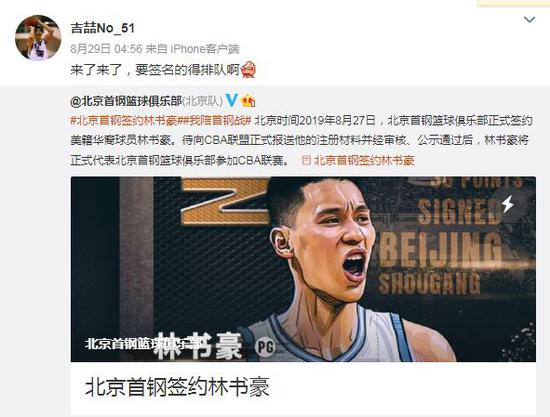Image resolution: width=550 pixels, height=417 pixels.
Task: Open the 吉喆No_51 username link
Action: point(103,28)
